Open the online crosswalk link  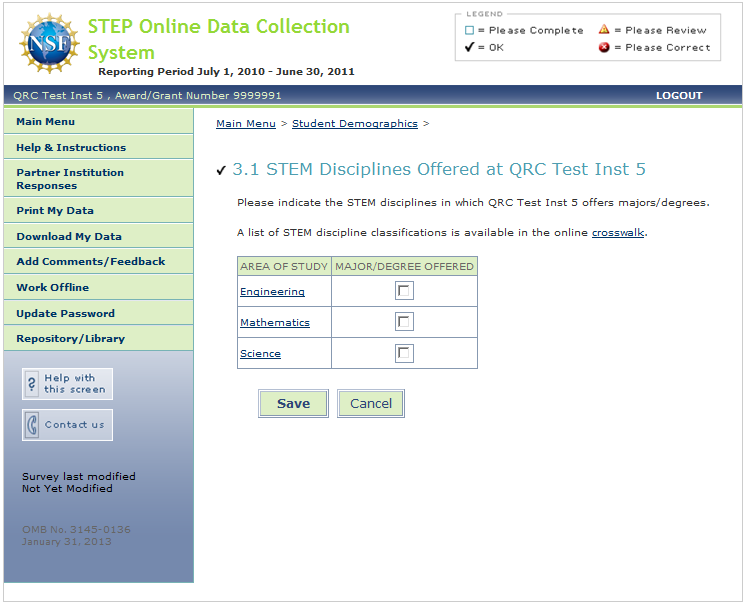(617, 233)
